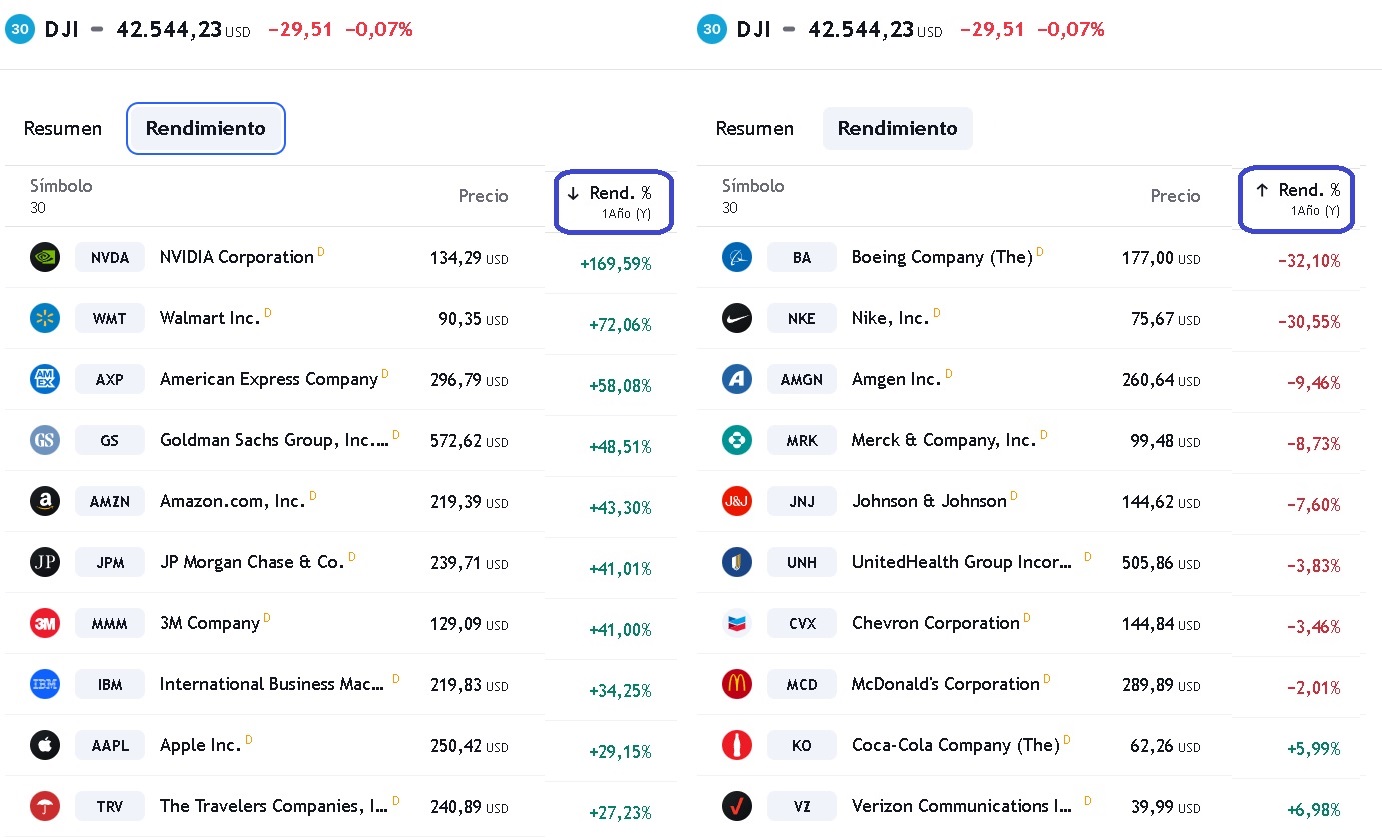
Task: Select the Rendimiento tab in left panel
Action: 206,129
